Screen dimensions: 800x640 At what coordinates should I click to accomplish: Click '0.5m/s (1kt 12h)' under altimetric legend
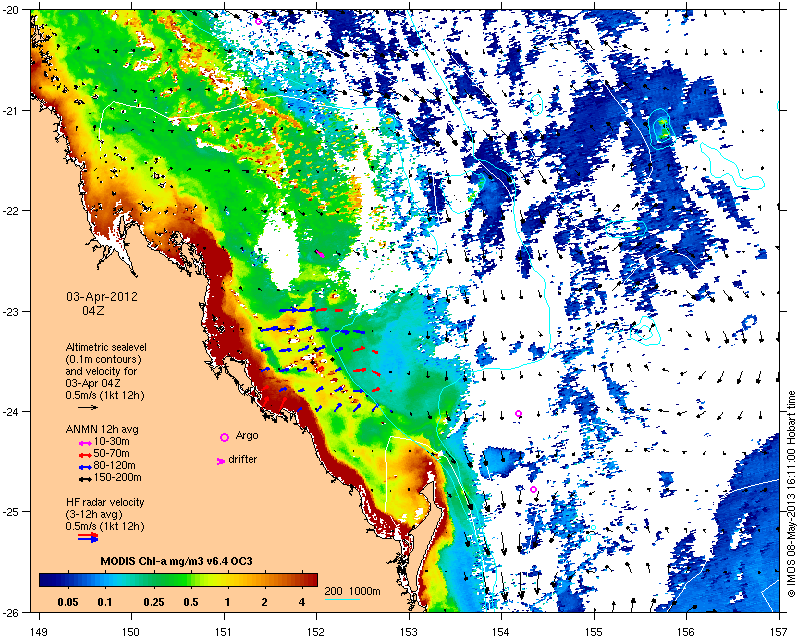(x=105, y=395)
